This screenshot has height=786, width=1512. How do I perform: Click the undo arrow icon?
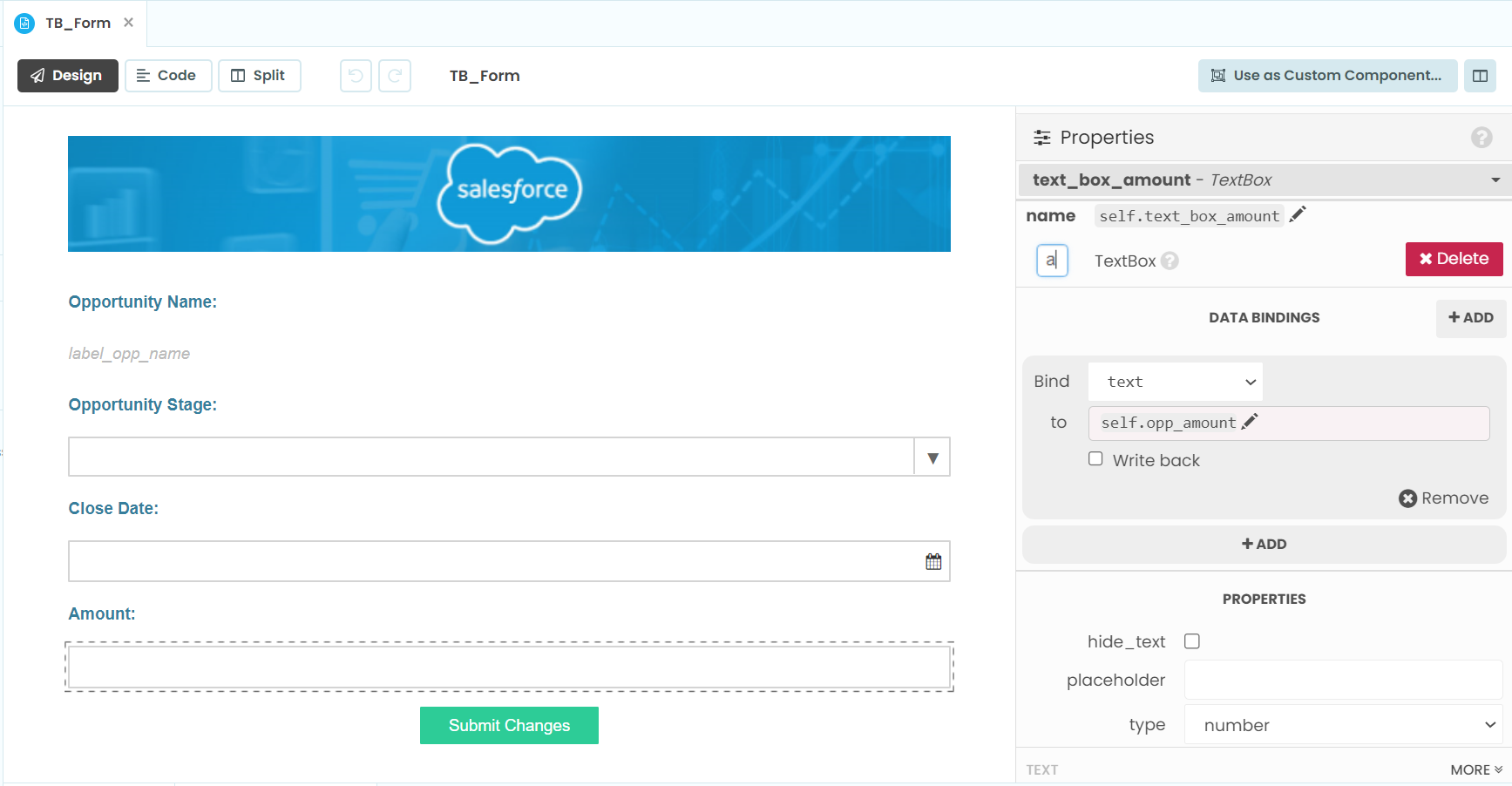(356, 76)
